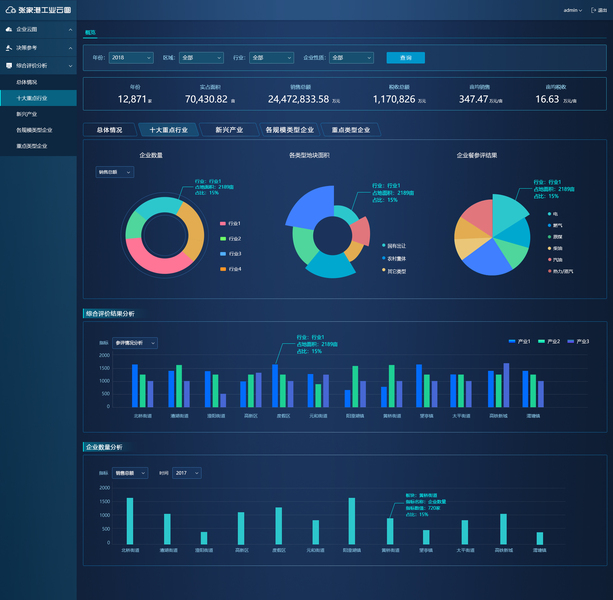Image resolution: width=613 pixels, height=600 pixels.
Task: Switch to the 十大重点行业 tab
Action: coord(169,130)
